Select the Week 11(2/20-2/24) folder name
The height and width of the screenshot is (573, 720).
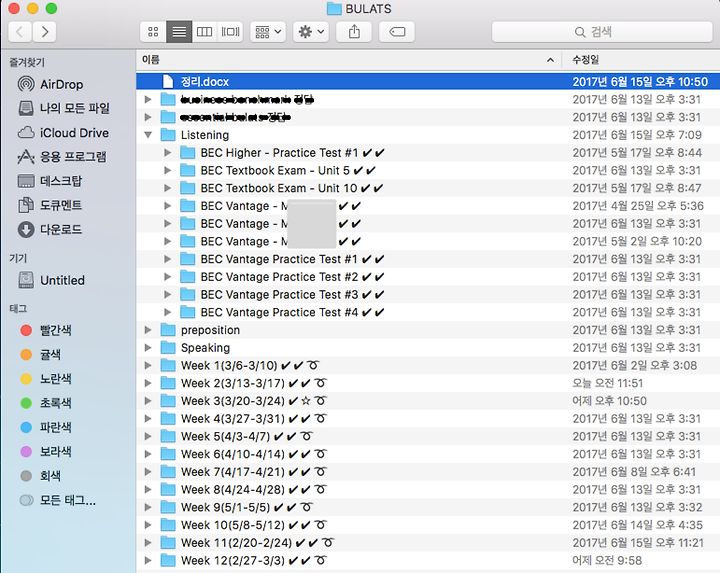pos(257,543)
